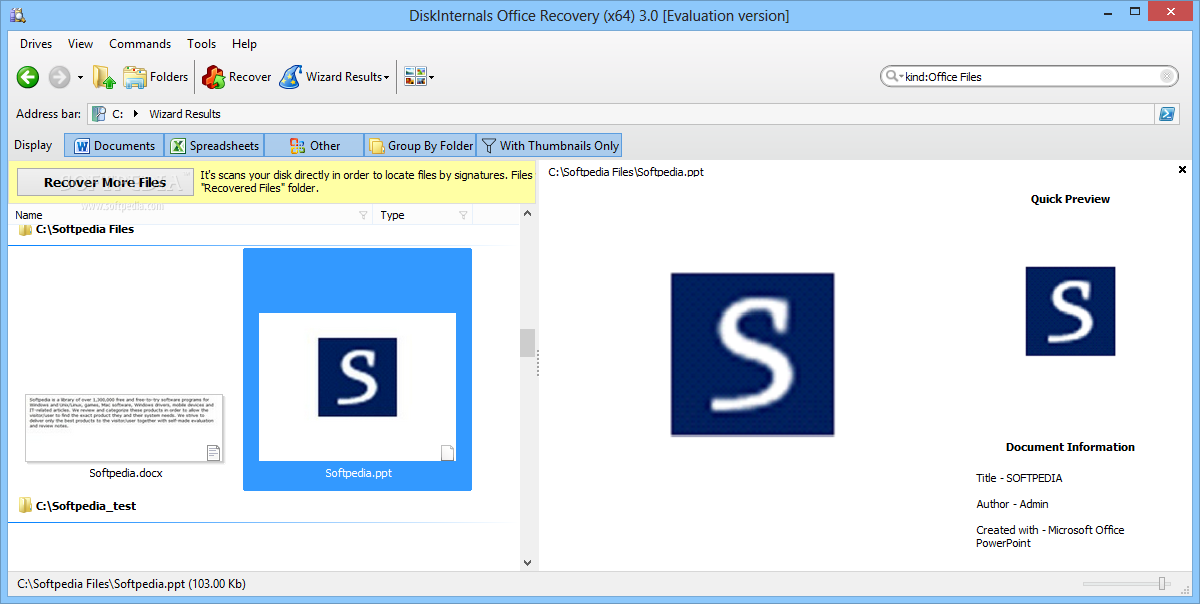Open the Type column filter dropdown
The width and height of the screenshot is (1200, 604).
463,215
